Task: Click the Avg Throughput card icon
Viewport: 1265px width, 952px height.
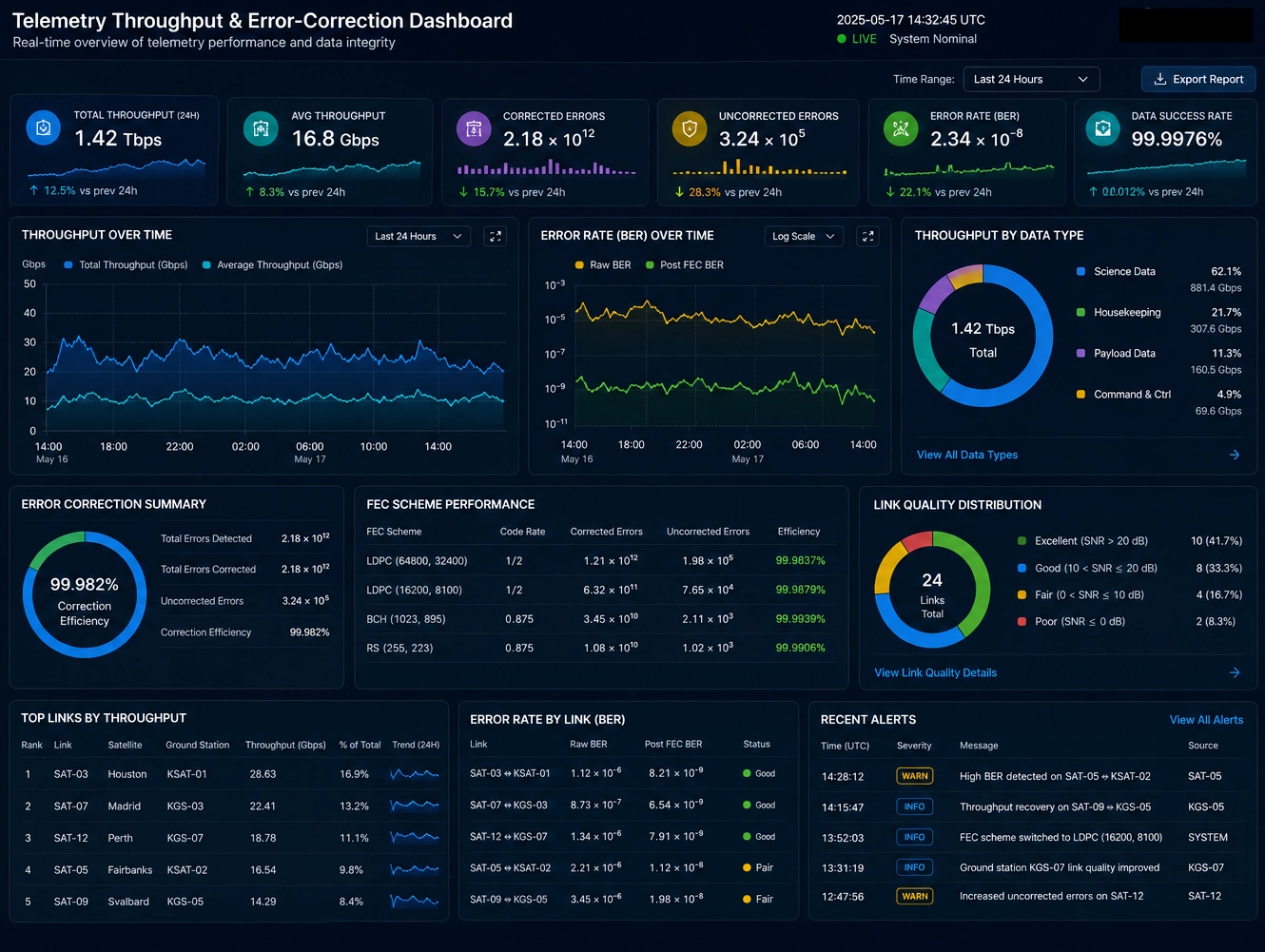Action: tap(261, 128)
